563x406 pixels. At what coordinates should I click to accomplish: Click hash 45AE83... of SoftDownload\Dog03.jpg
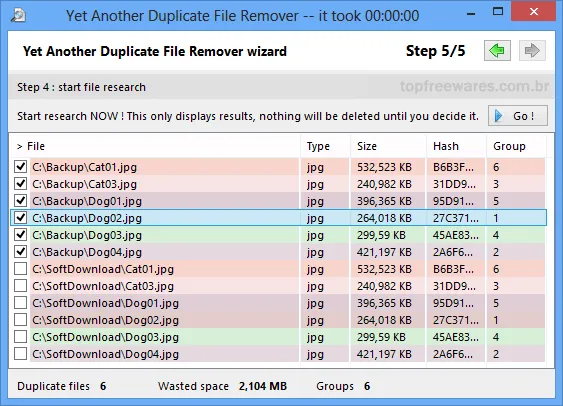456,337
